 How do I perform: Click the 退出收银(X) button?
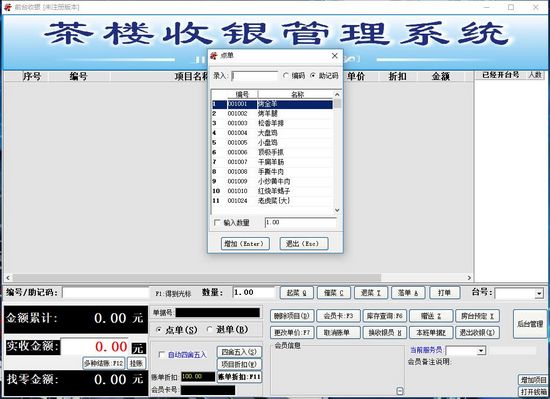coord(477,332)
